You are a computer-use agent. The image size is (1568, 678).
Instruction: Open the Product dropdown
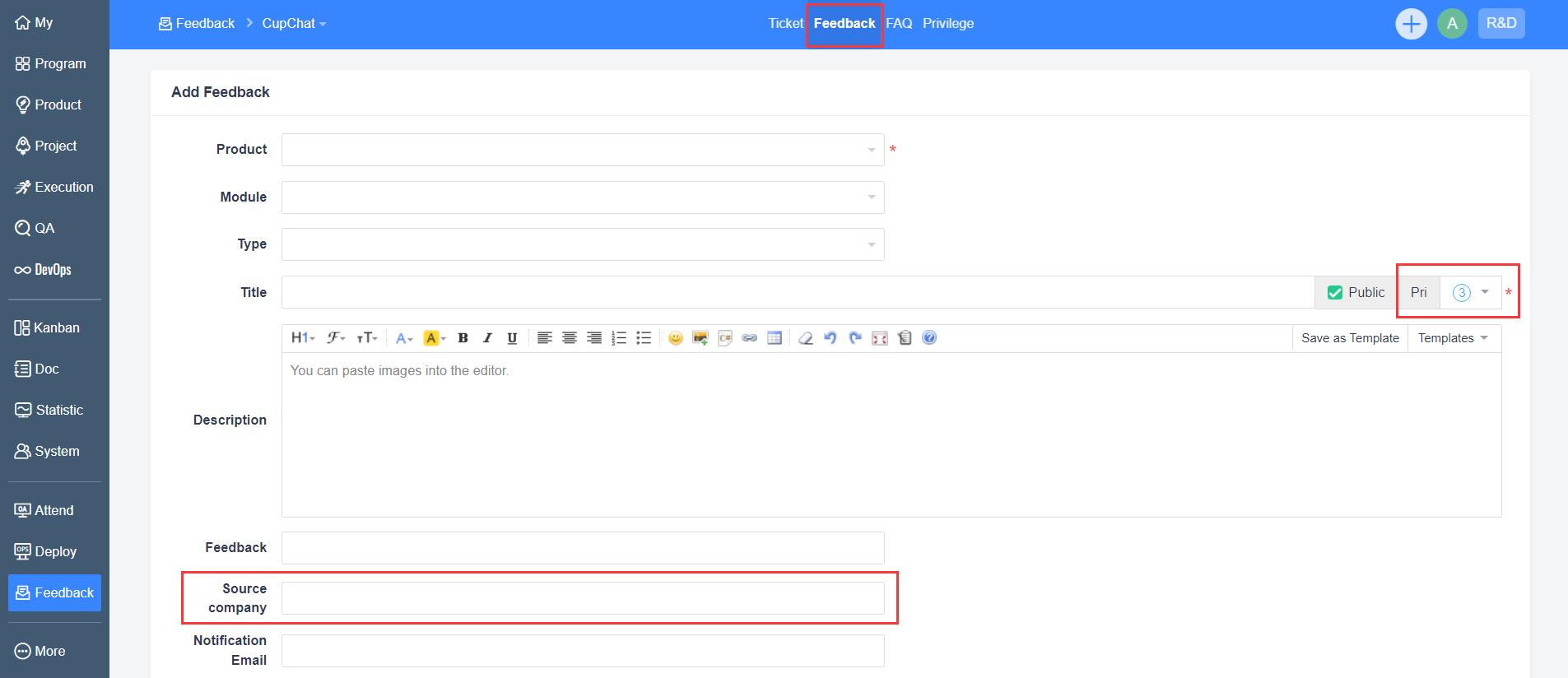pos(583,150)
